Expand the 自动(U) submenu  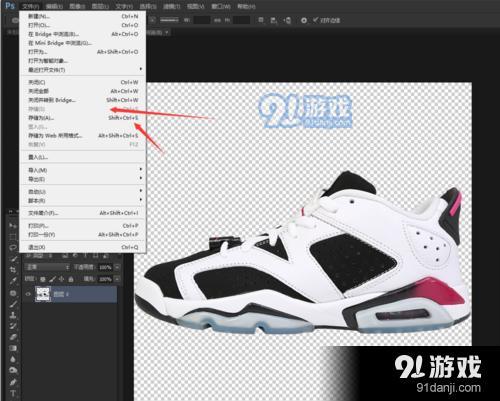click(x=82, y=192)
